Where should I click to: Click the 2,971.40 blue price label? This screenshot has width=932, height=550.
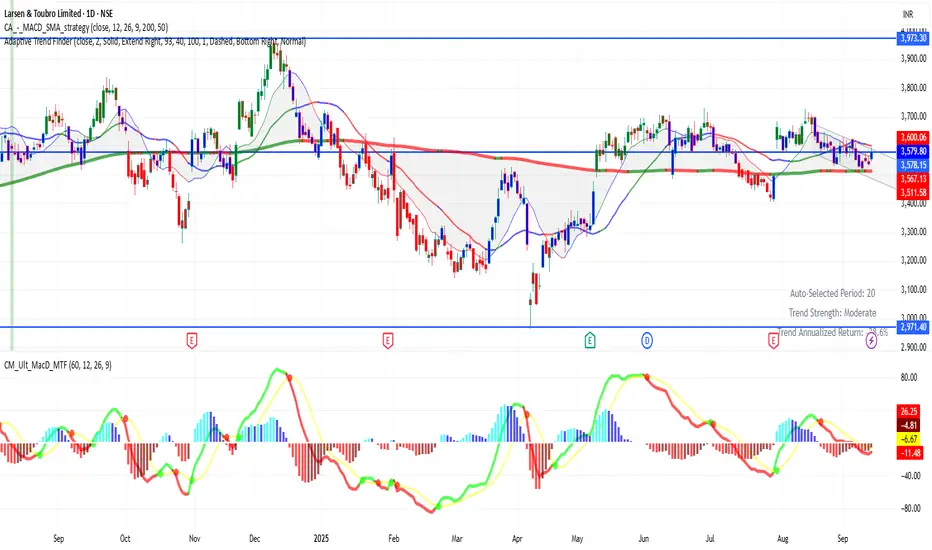tap(912, 327)
